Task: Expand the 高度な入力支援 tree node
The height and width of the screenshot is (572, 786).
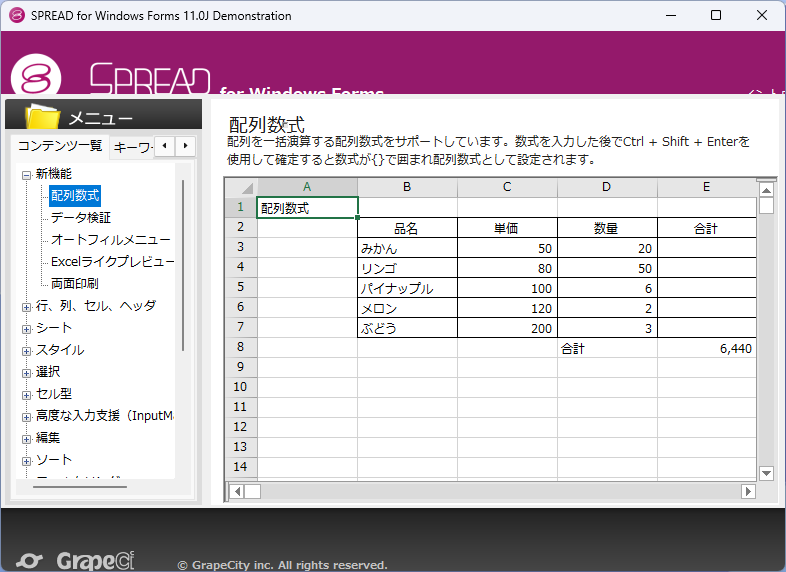Action: click(27, 417)
